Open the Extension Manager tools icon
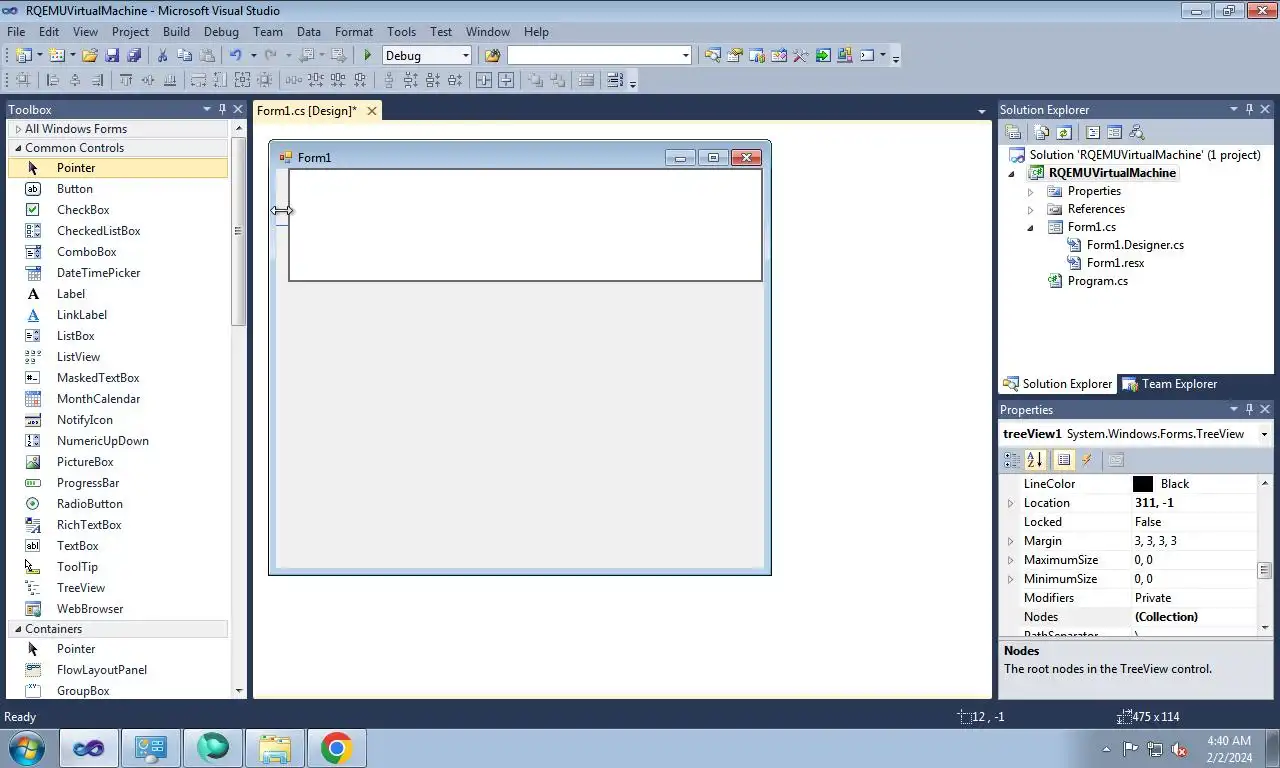Viewport: 1280px width, 768px height. (845, 56)
